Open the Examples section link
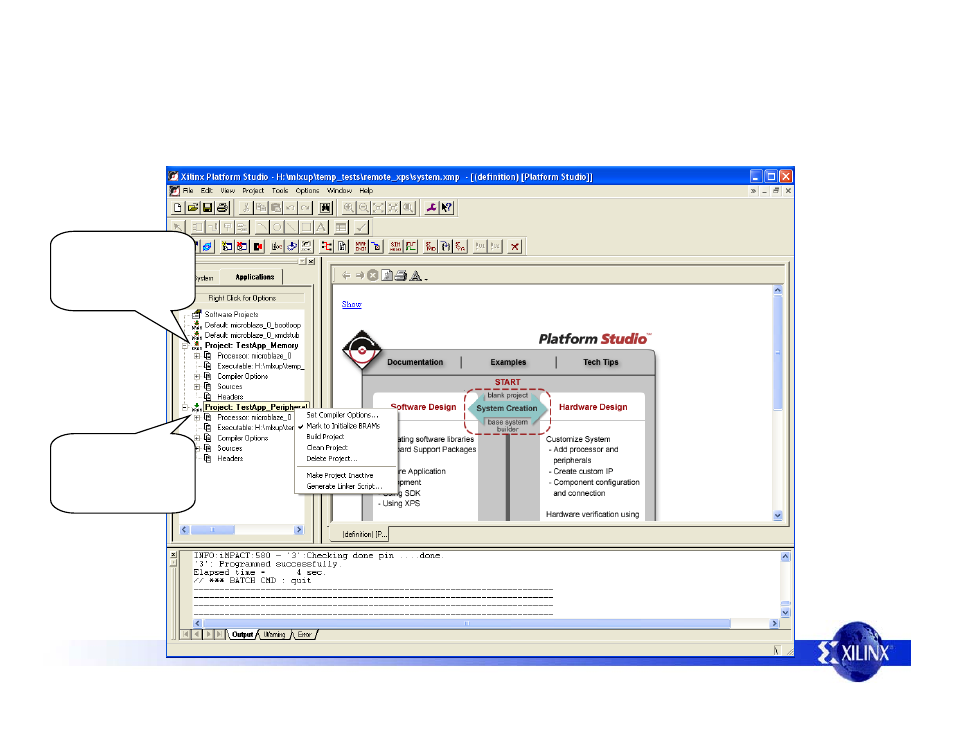This screenshot has height=737, width=954. [508, 362]
